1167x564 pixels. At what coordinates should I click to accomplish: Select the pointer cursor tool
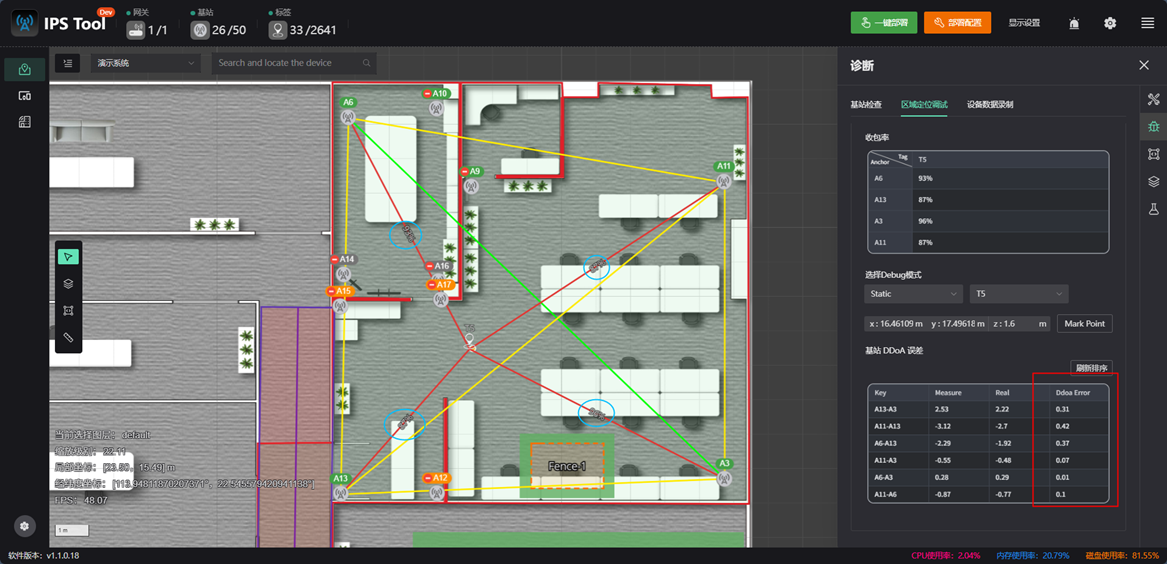pyautogui.click(x=68, y=257)
